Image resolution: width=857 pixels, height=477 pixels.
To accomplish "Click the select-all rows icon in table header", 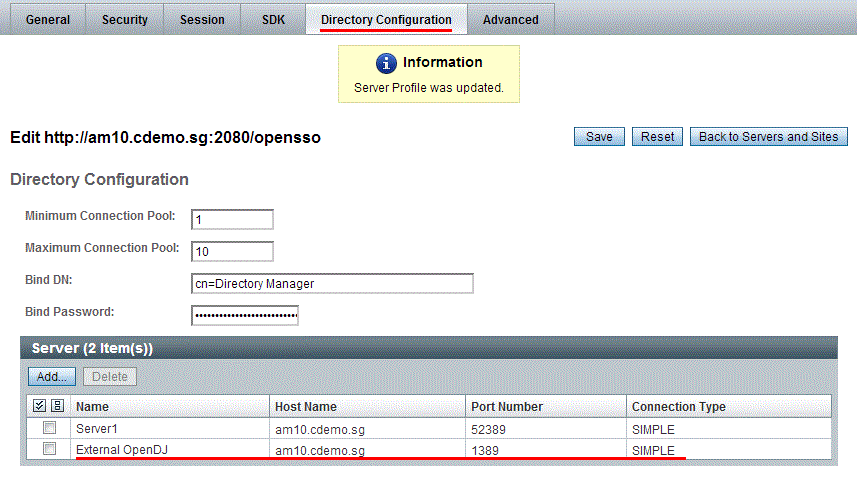I will [x=39, y=405].
